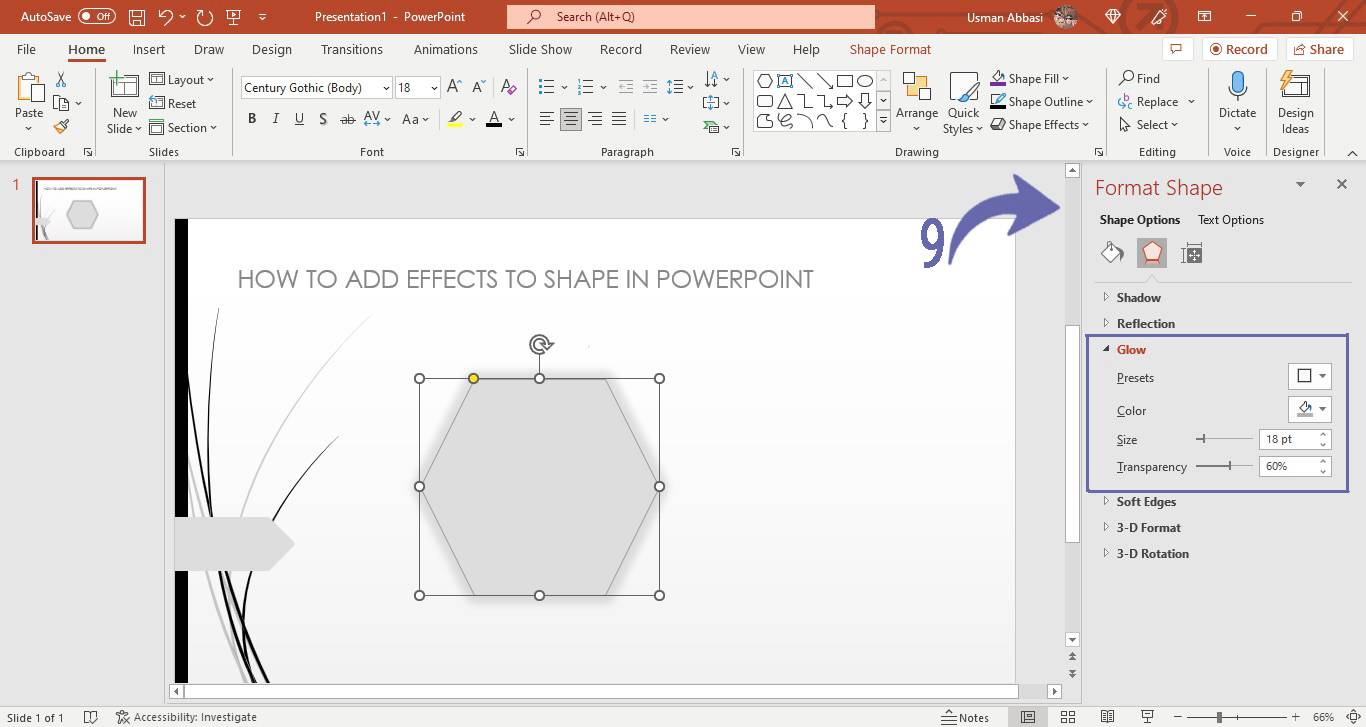Open Quick Styles gallery
The image size is (1366, 727).
click(x=963, y=103)
